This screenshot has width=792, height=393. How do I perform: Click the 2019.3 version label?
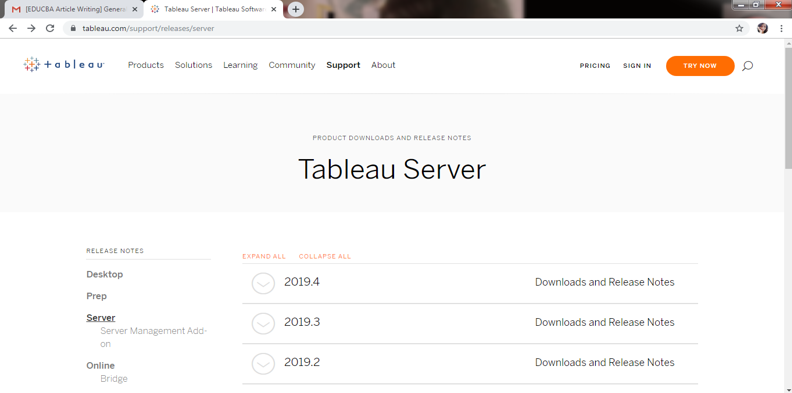(302, 322)
